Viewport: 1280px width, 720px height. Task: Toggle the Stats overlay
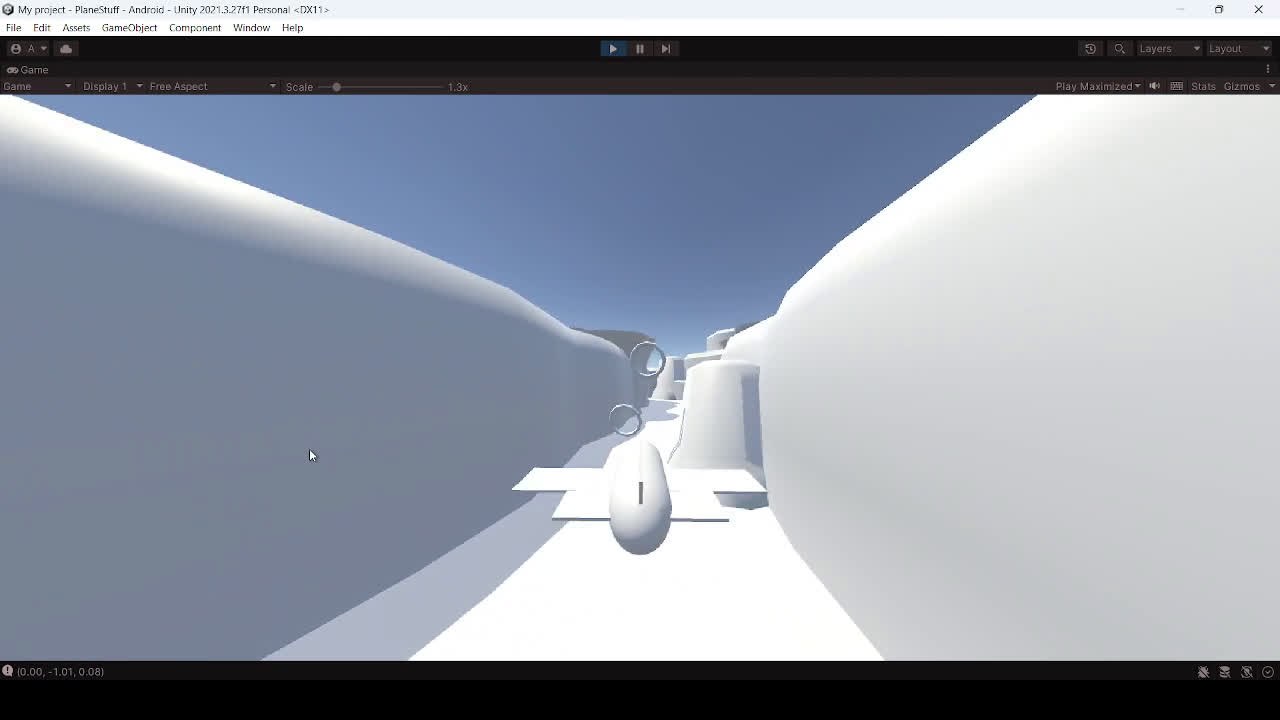(x=1203, y=87)
